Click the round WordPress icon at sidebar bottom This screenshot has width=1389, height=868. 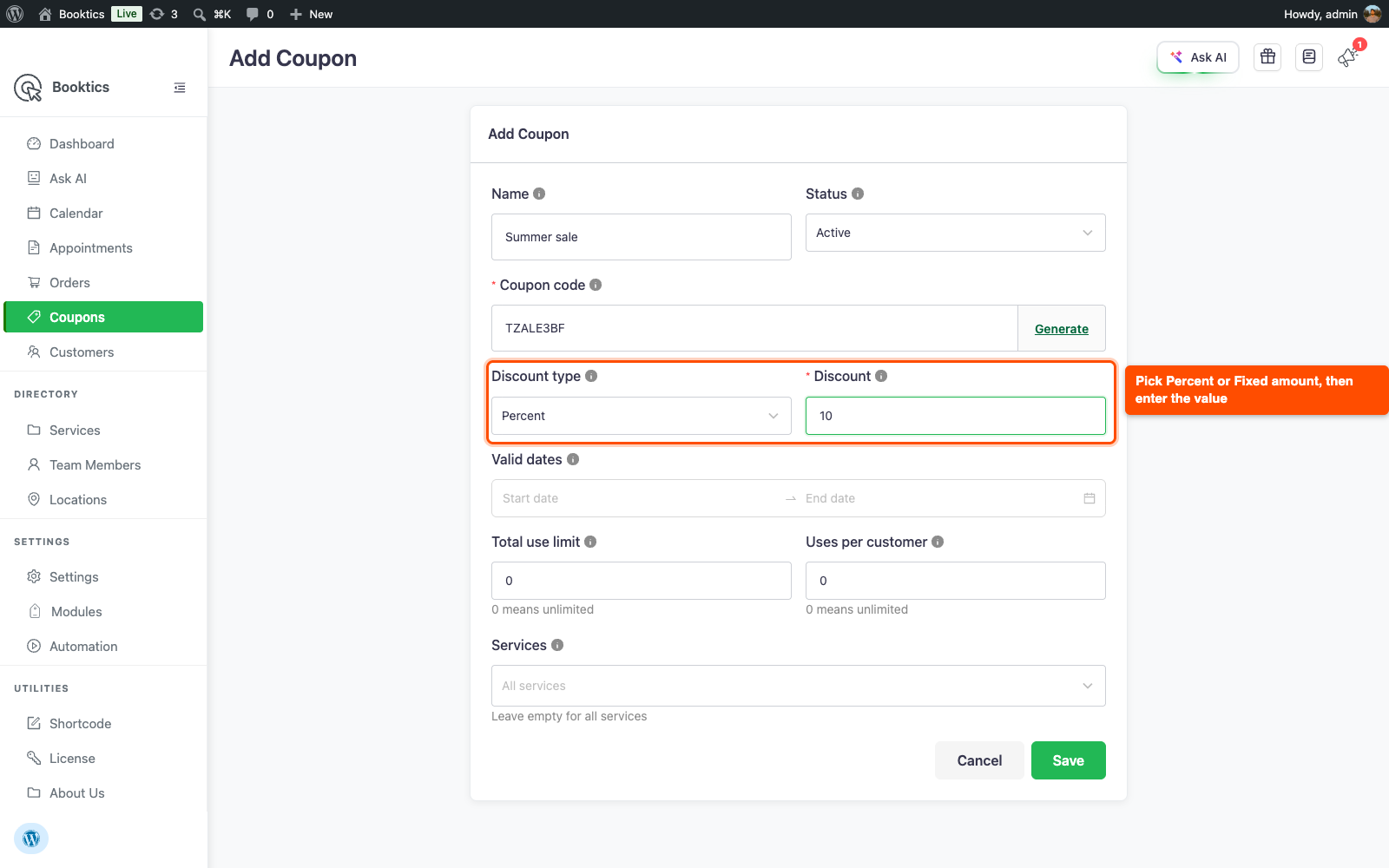click(x=31, y=838)
